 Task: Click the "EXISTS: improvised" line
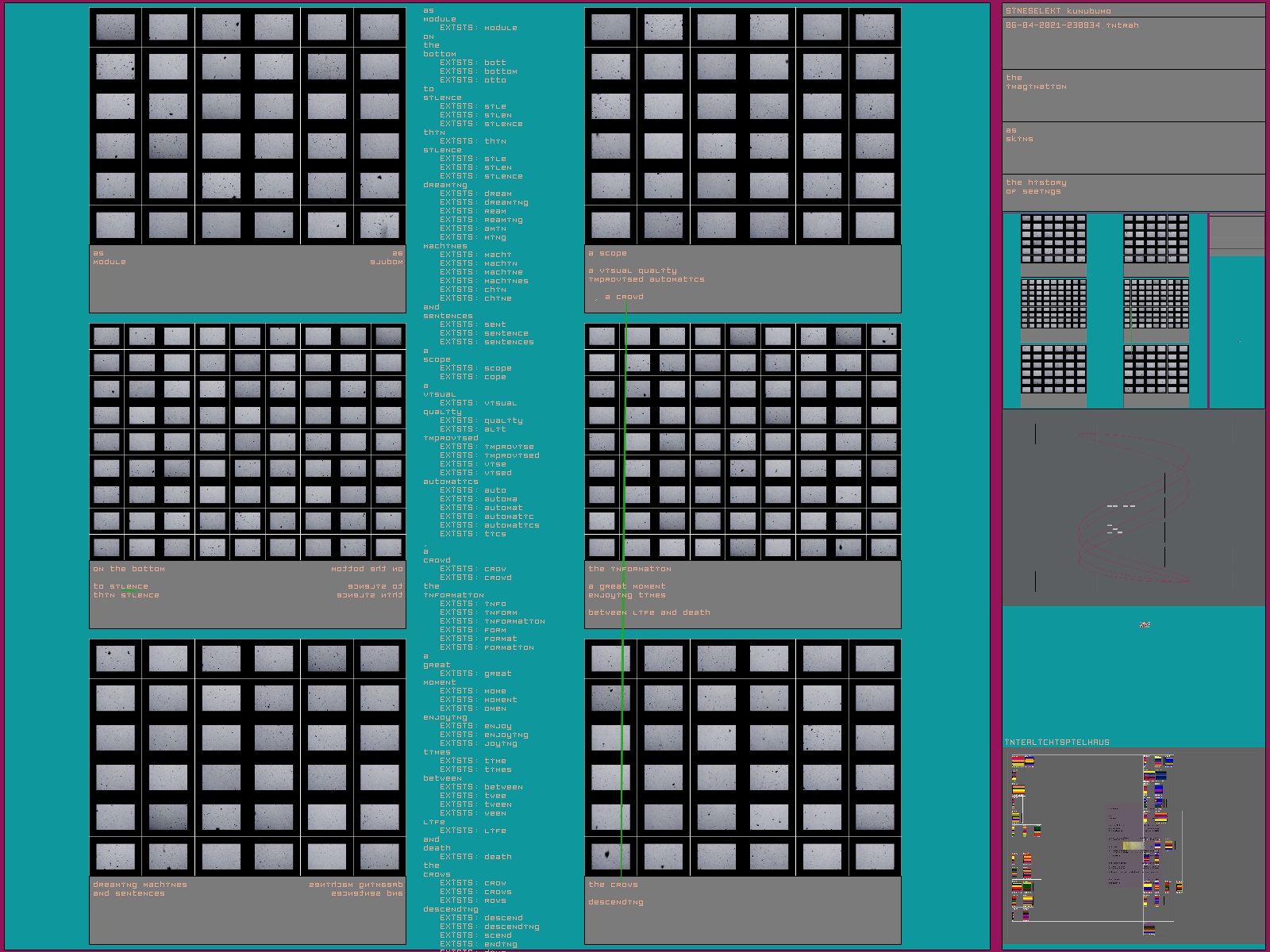[x=489, y=455]
